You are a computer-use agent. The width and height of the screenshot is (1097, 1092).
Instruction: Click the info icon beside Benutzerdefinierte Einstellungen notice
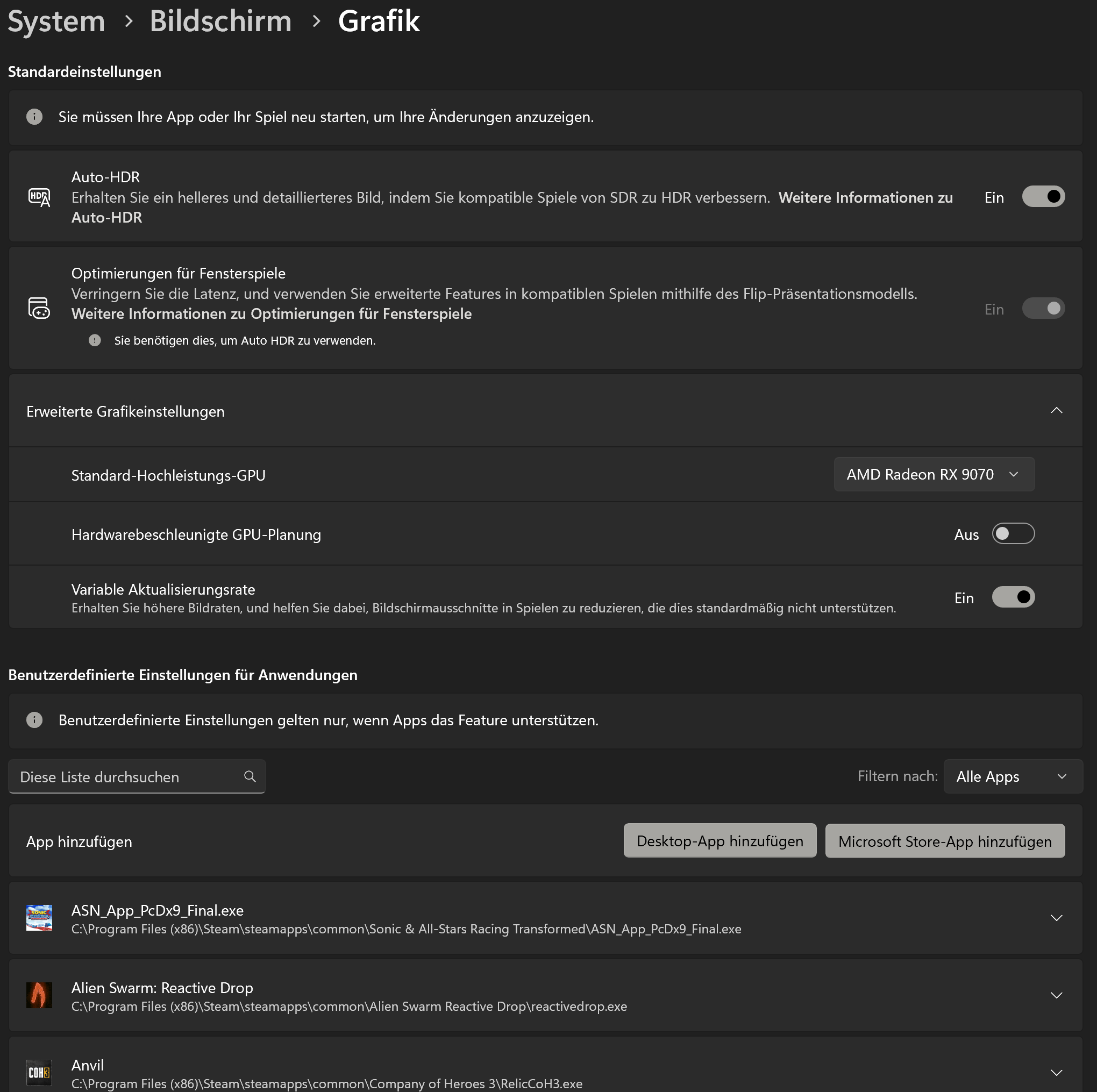34,720
